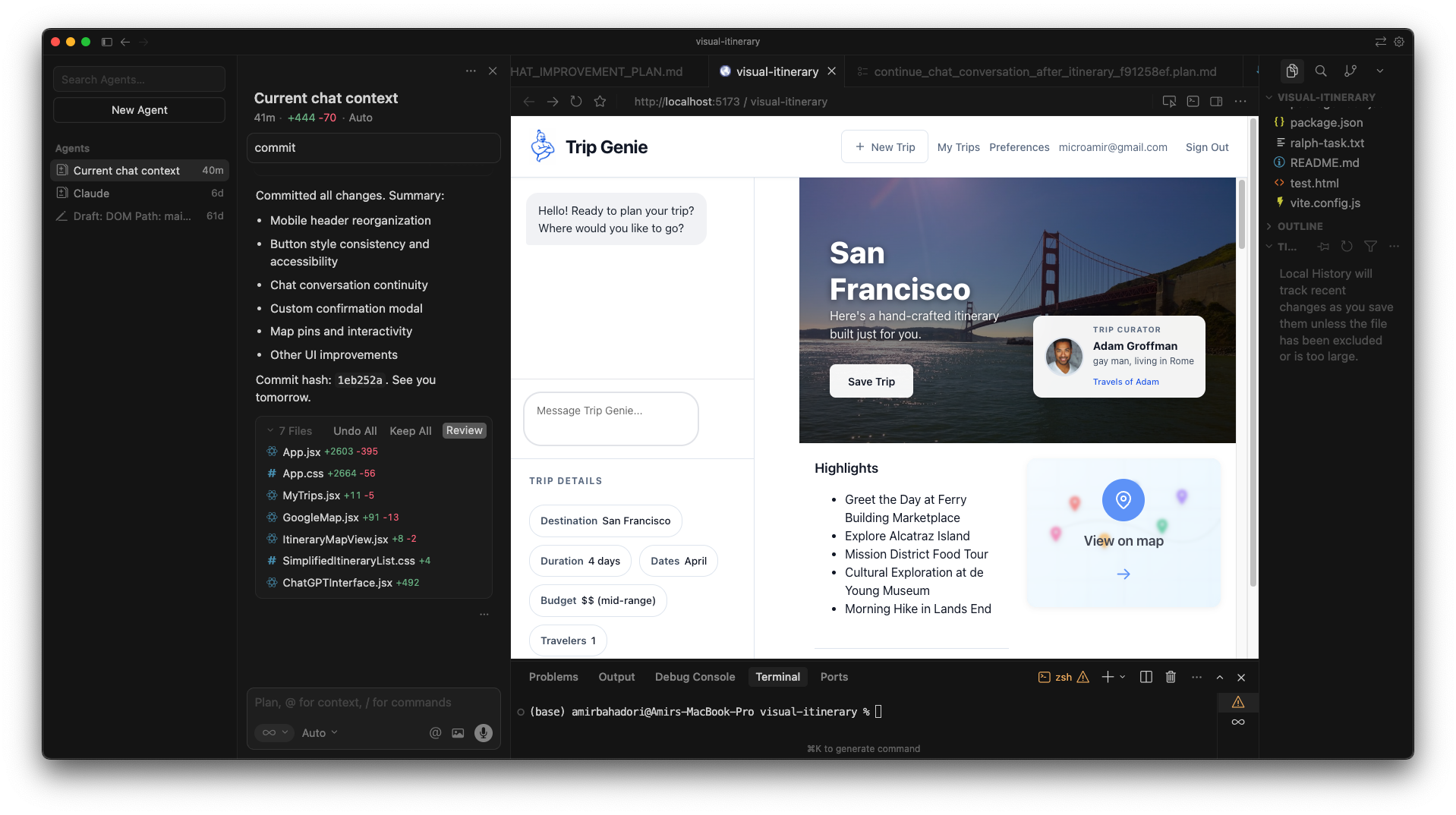Attach an image in chat input
Viewport: 1456px width, 815px height.
[458, 732]
